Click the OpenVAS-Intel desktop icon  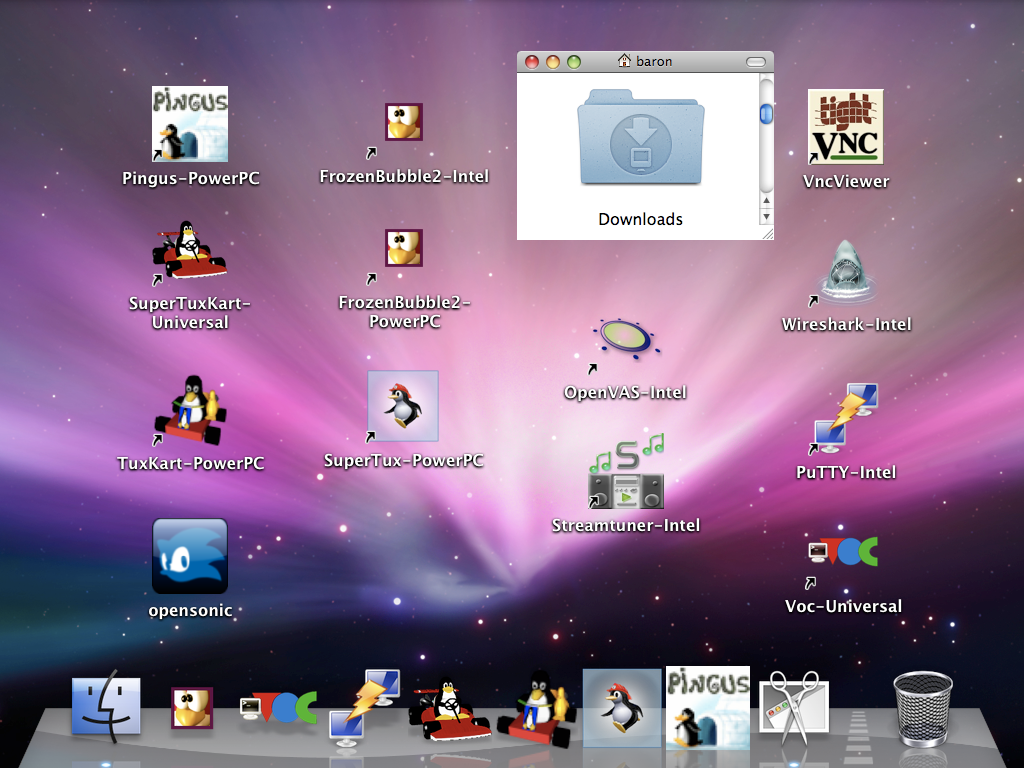(x=626, y=338)
